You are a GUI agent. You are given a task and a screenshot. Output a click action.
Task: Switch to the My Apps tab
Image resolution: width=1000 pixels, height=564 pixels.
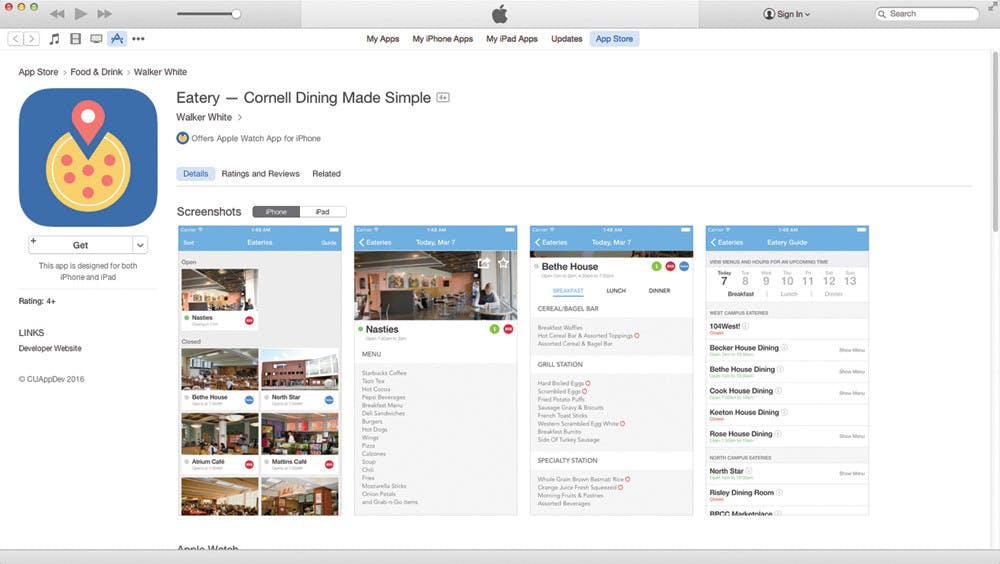point(383,39)
